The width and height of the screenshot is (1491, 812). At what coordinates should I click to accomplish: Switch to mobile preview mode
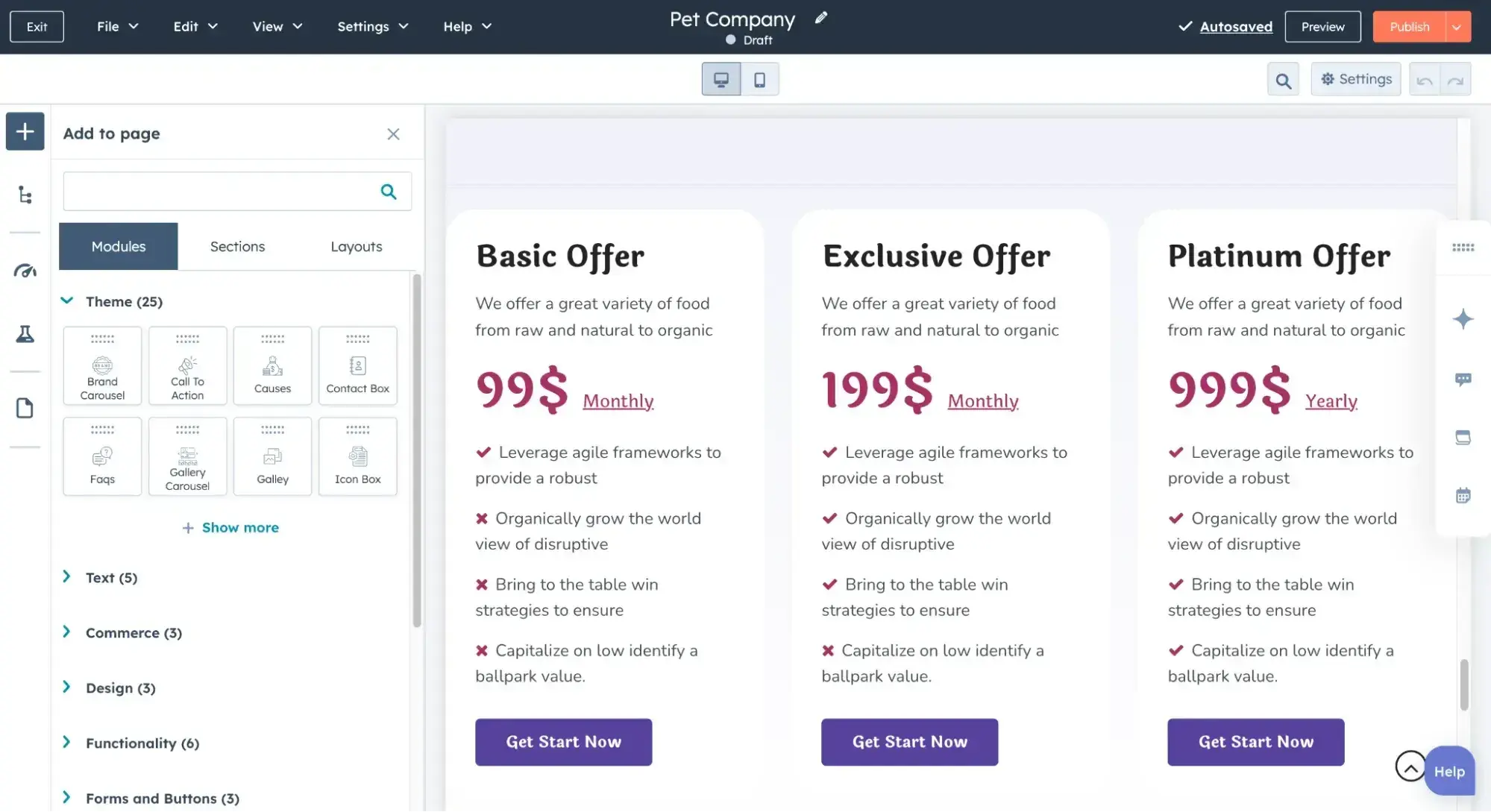pos(760,78)
